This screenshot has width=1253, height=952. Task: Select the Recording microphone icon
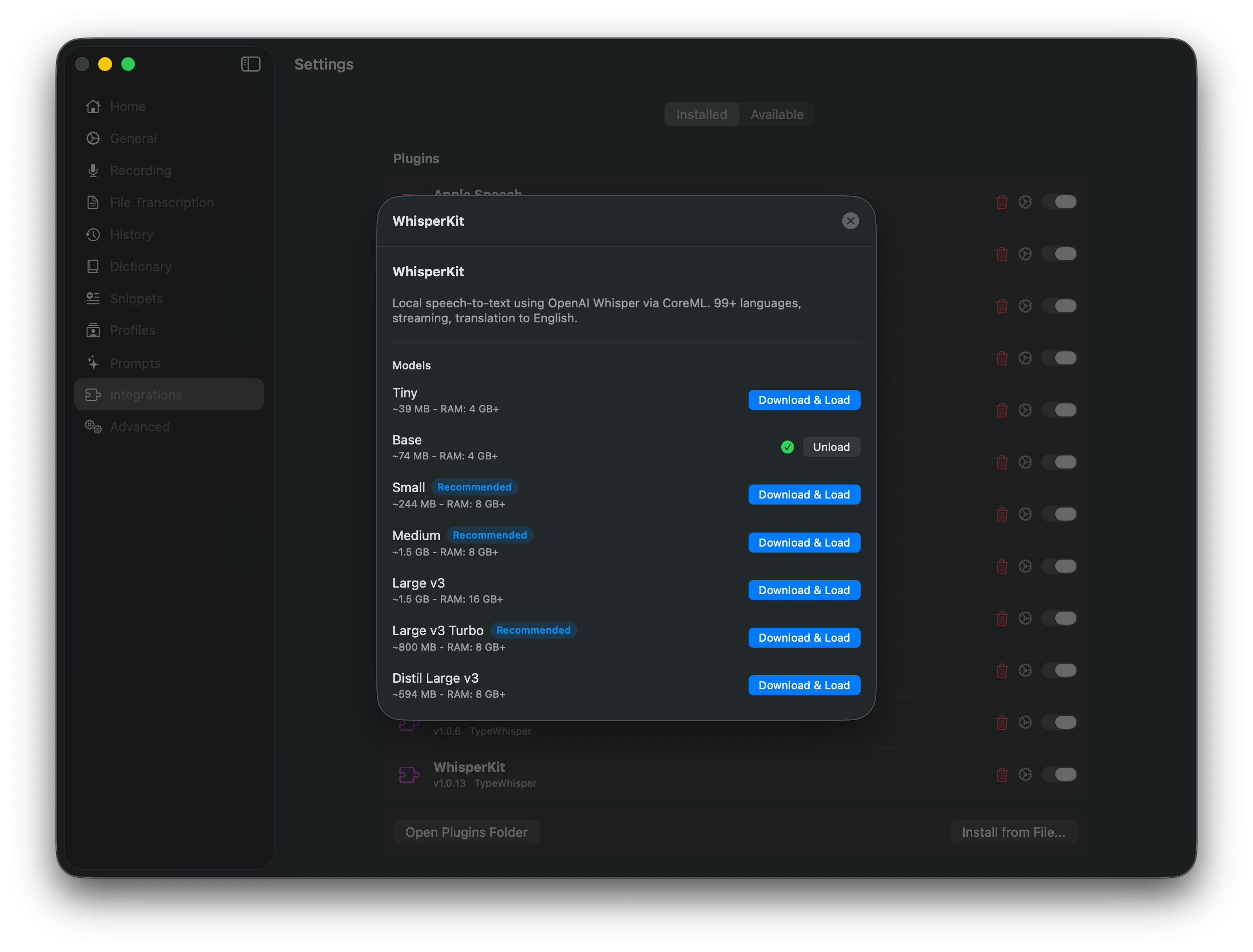click(93, 170)
